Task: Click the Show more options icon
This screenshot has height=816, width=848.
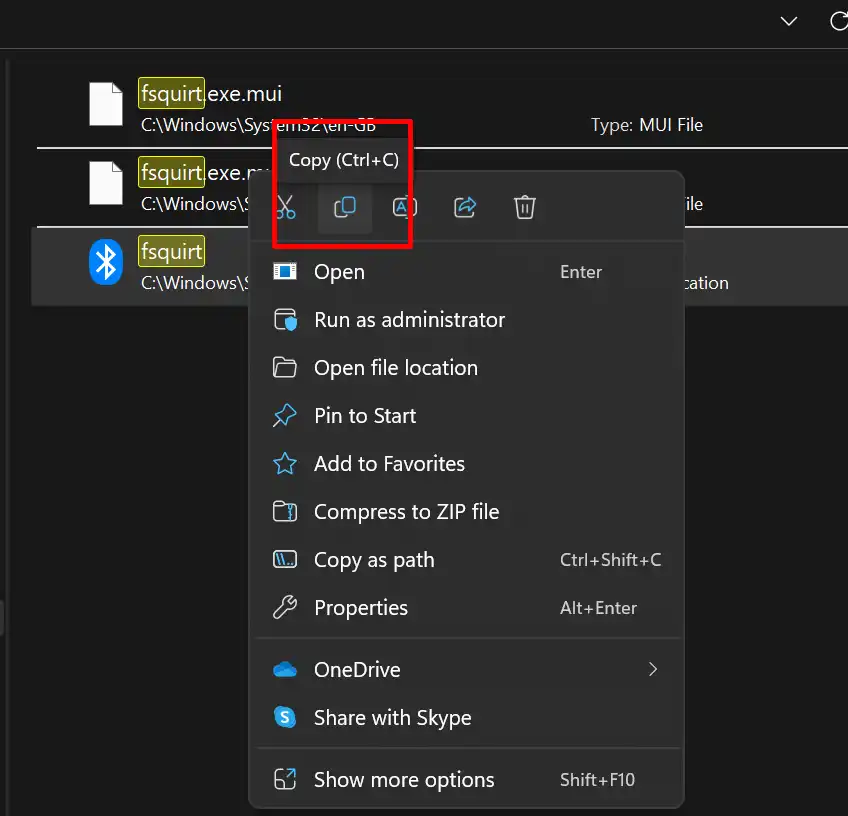Action: click(x=285, y=779)
